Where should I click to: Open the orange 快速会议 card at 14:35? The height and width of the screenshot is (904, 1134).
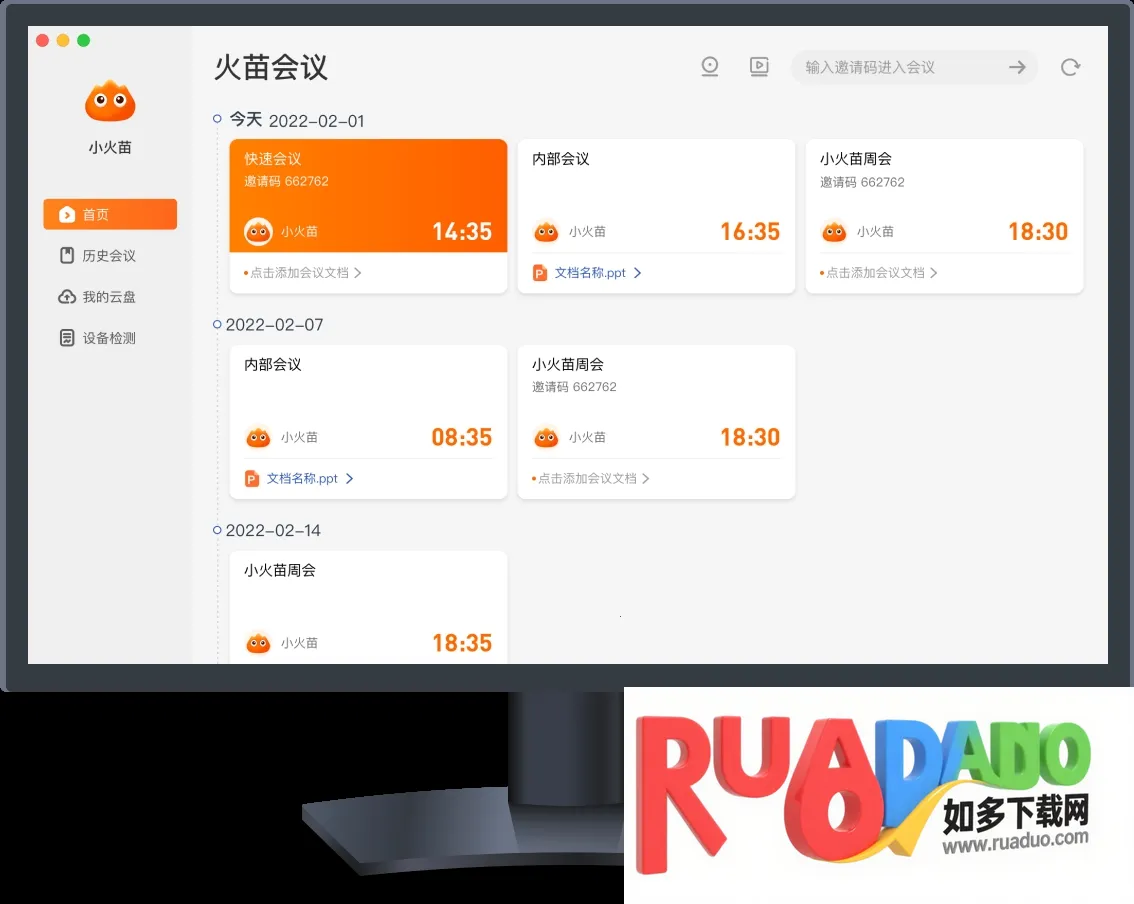pos(368,195)
